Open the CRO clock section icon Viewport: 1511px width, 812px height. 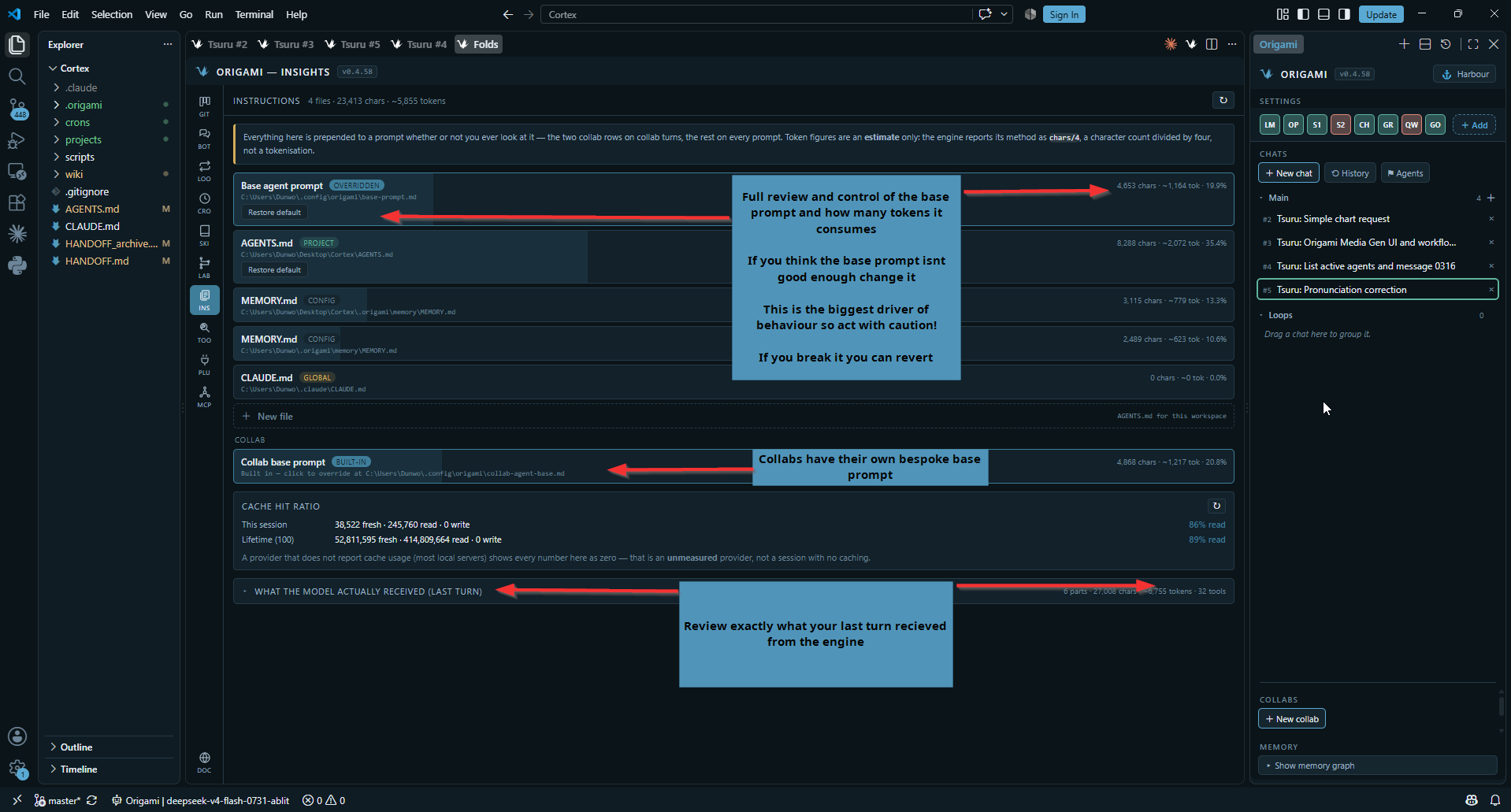pos(204,202)
